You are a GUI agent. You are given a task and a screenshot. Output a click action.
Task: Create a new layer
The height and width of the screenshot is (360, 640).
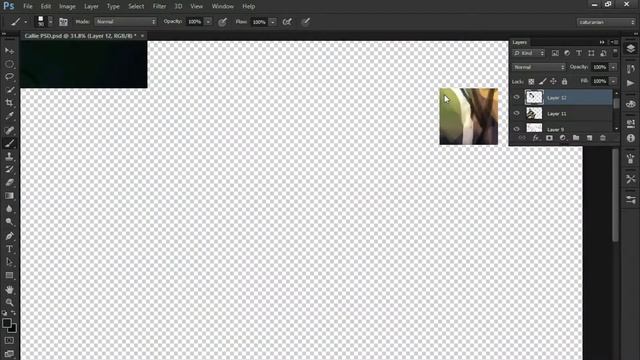pos(589,138)
